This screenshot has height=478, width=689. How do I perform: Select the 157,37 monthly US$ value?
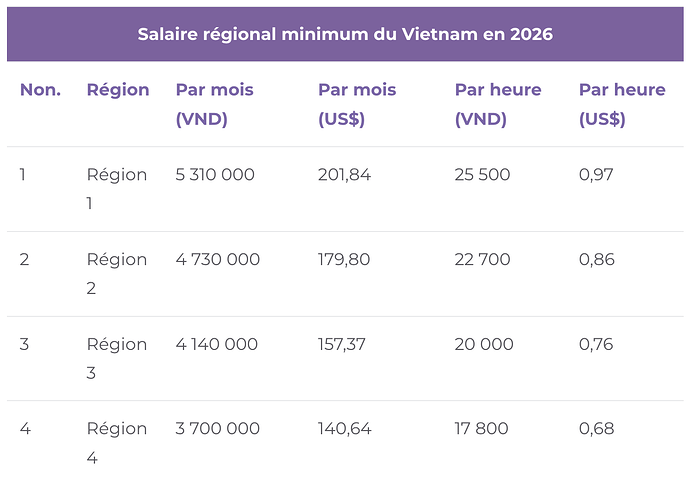point(341,344)
